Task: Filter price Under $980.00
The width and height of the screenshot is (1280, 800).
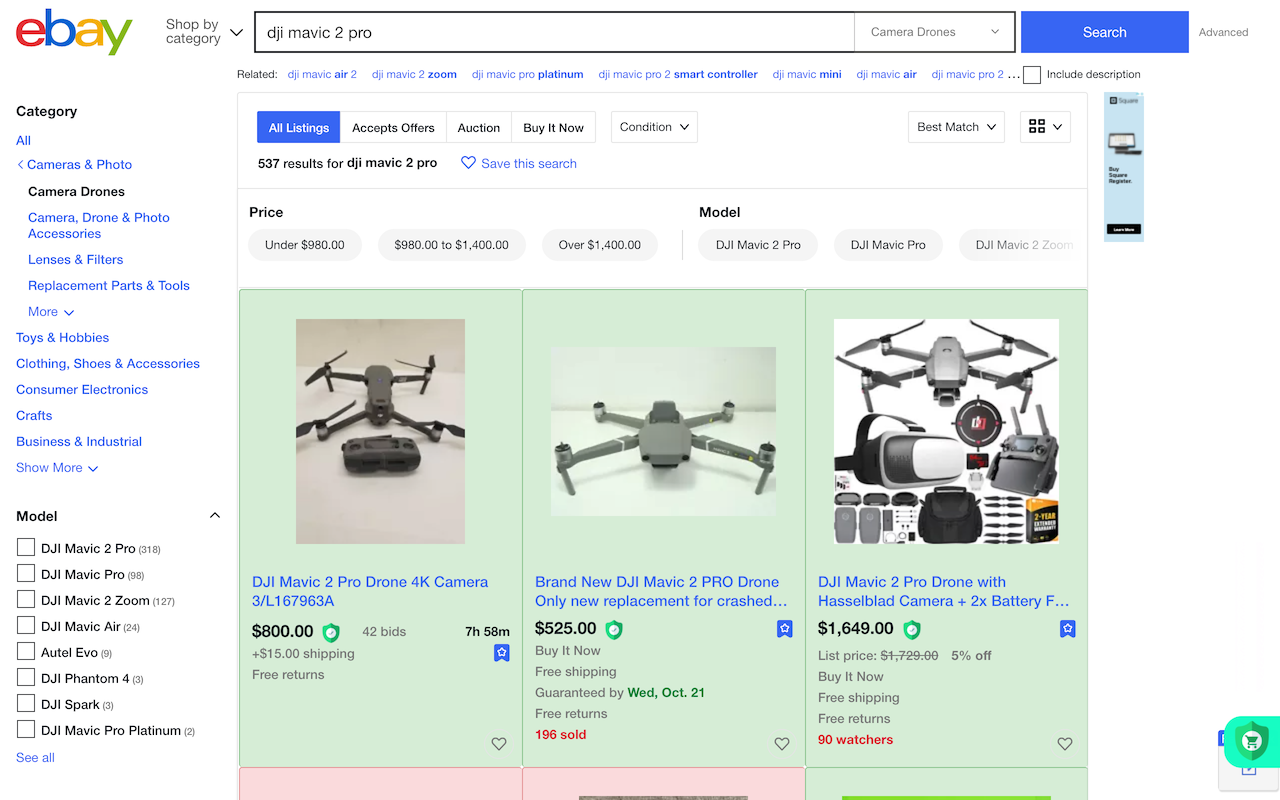Action: point(305,245)
